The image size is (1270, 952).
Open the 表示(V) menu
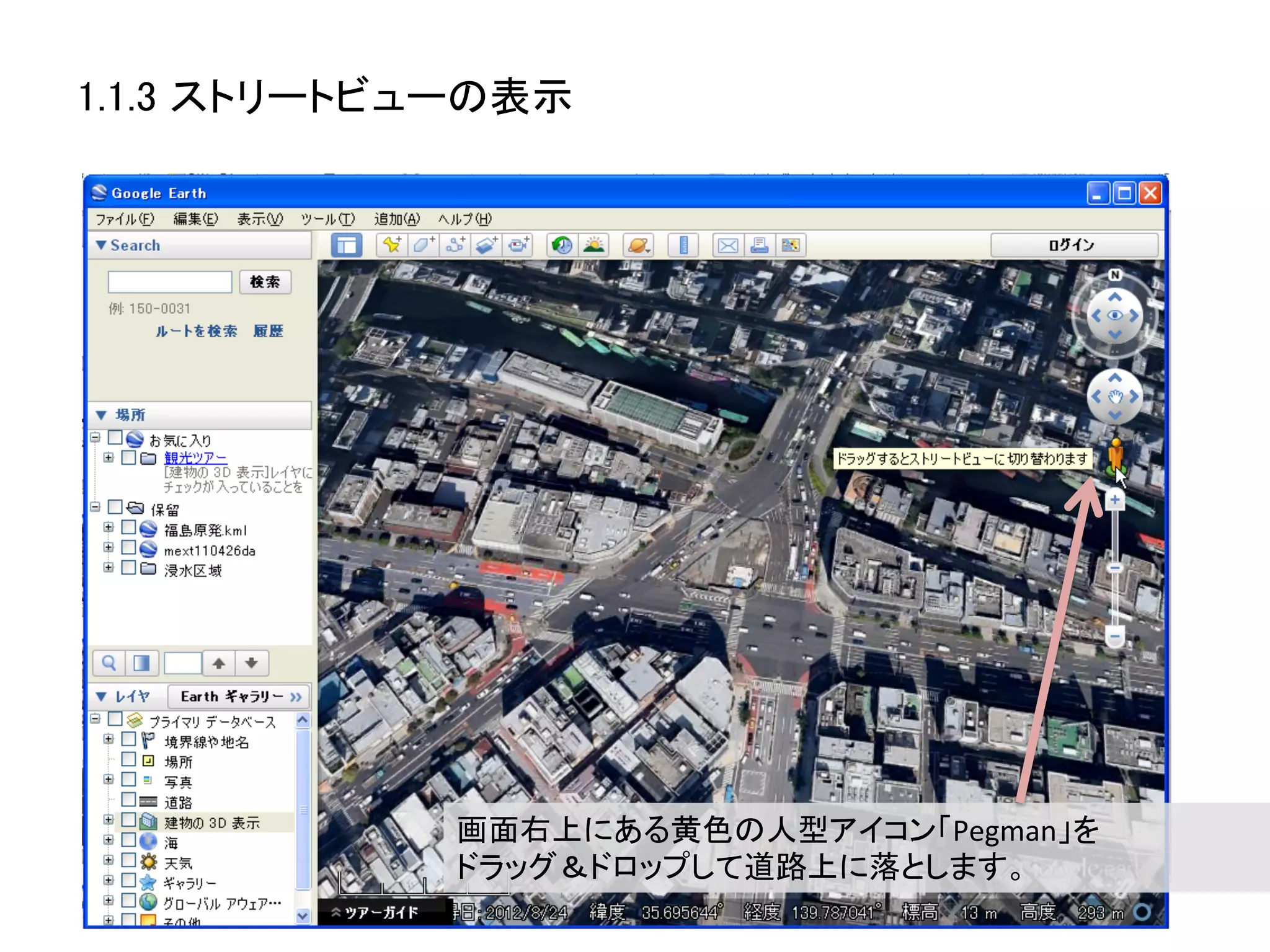(260, 219)
